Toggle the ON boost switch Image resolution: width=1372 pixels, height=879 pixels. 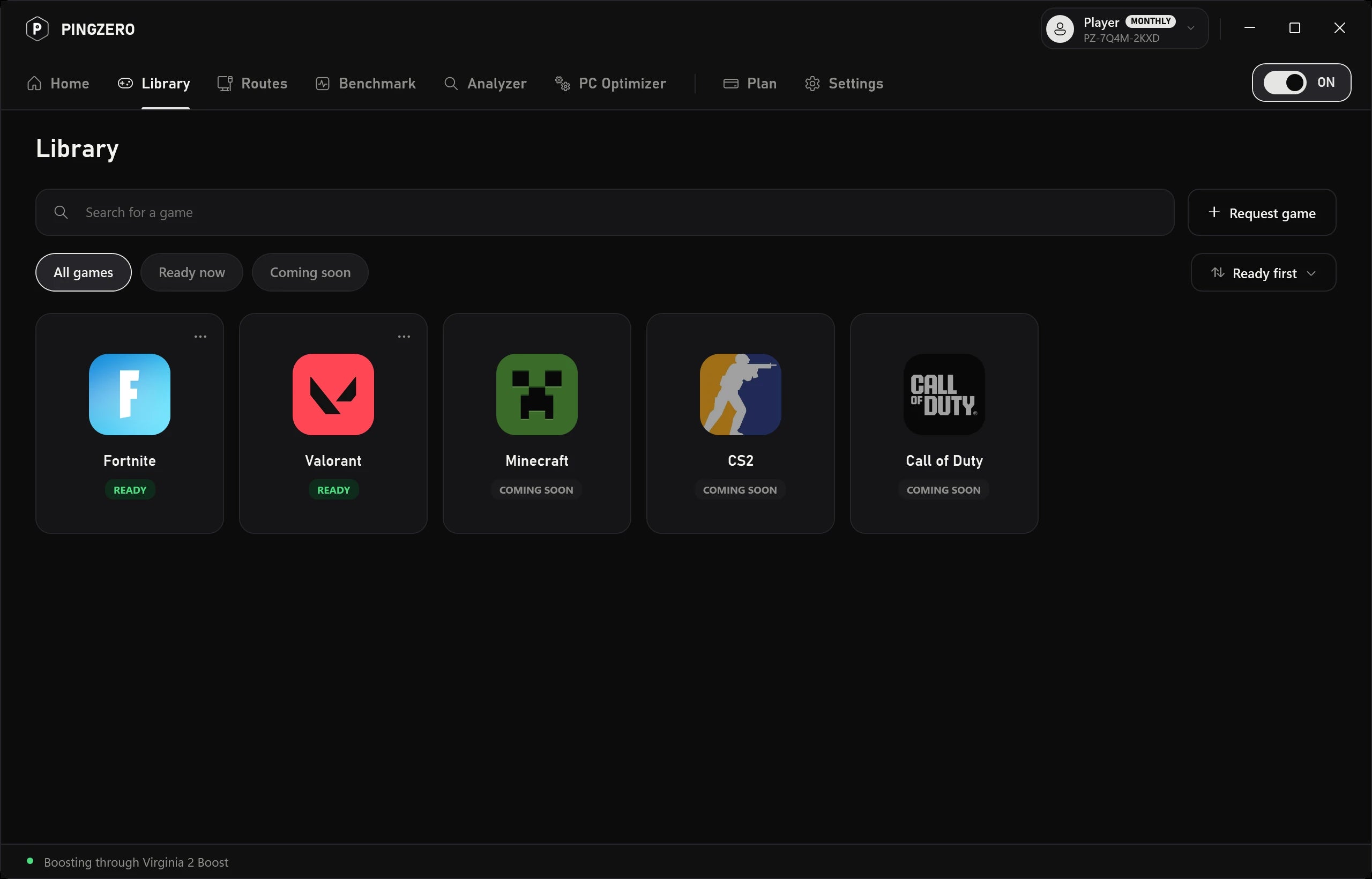coord(1301,82)
